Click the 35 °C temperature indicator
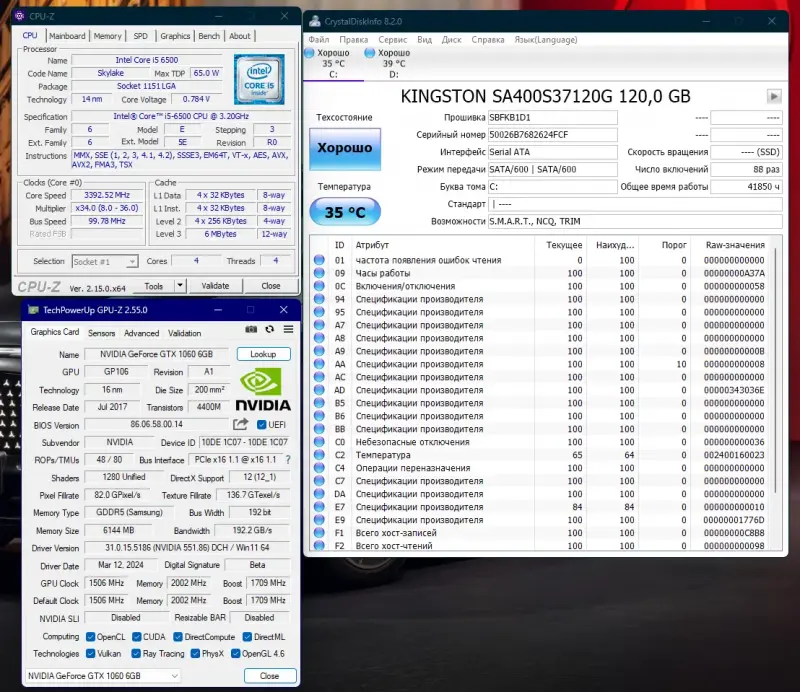Viewport: 800px width, 692px height. pos(345,212)
